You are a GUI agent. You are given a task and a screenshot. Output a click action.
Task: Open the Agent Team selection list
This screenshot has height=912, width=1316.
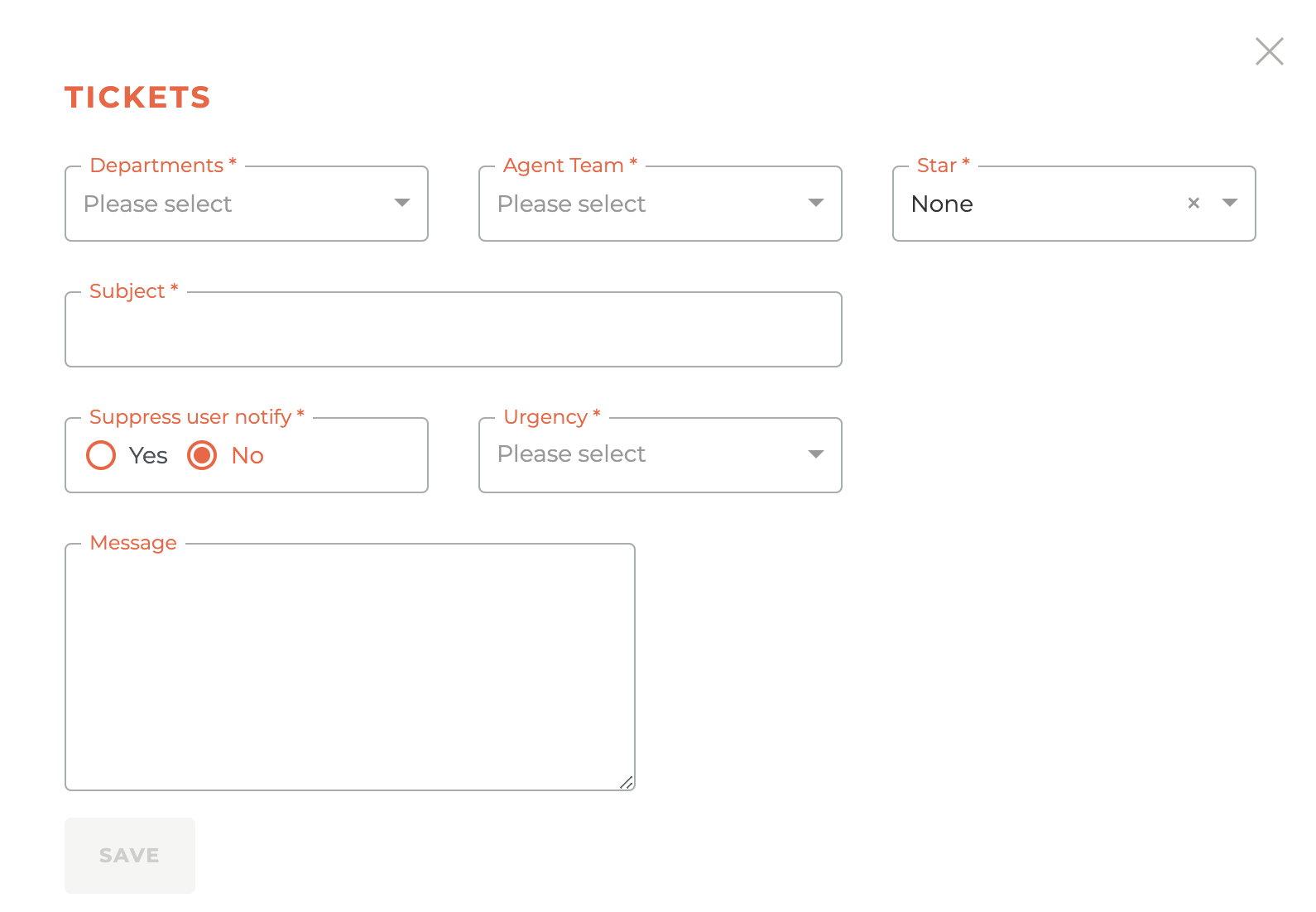pos(660,204)
